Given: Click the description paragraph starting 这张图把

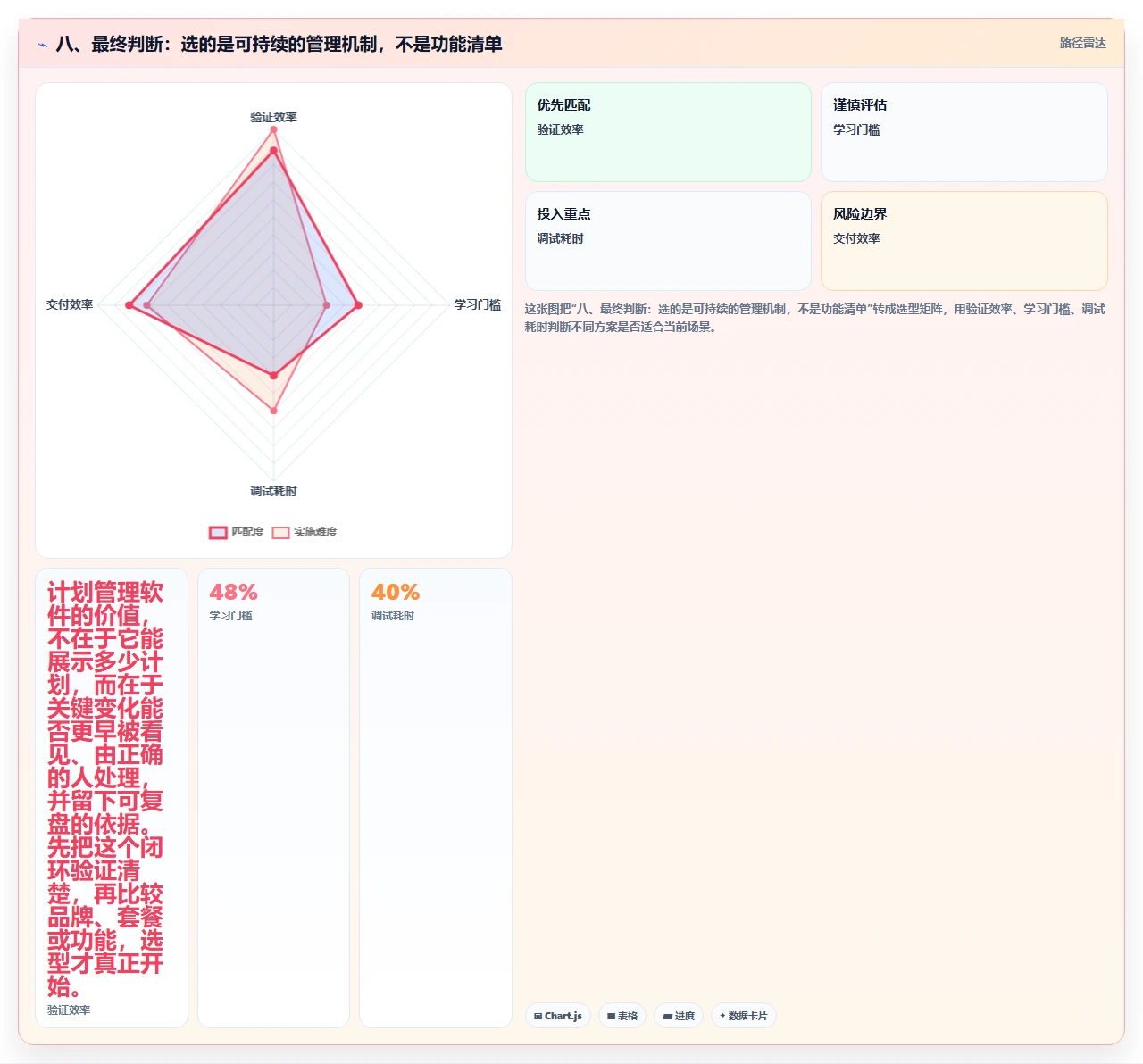Looking at the screenshot, I should pyautogui.click(x=814, y=318).
